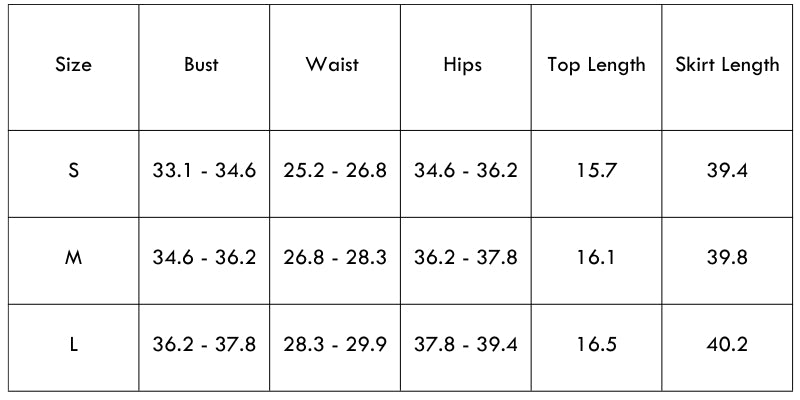Click hips value 36.2 - 37.8
800x400 pixels.
(x=466, y=257)
